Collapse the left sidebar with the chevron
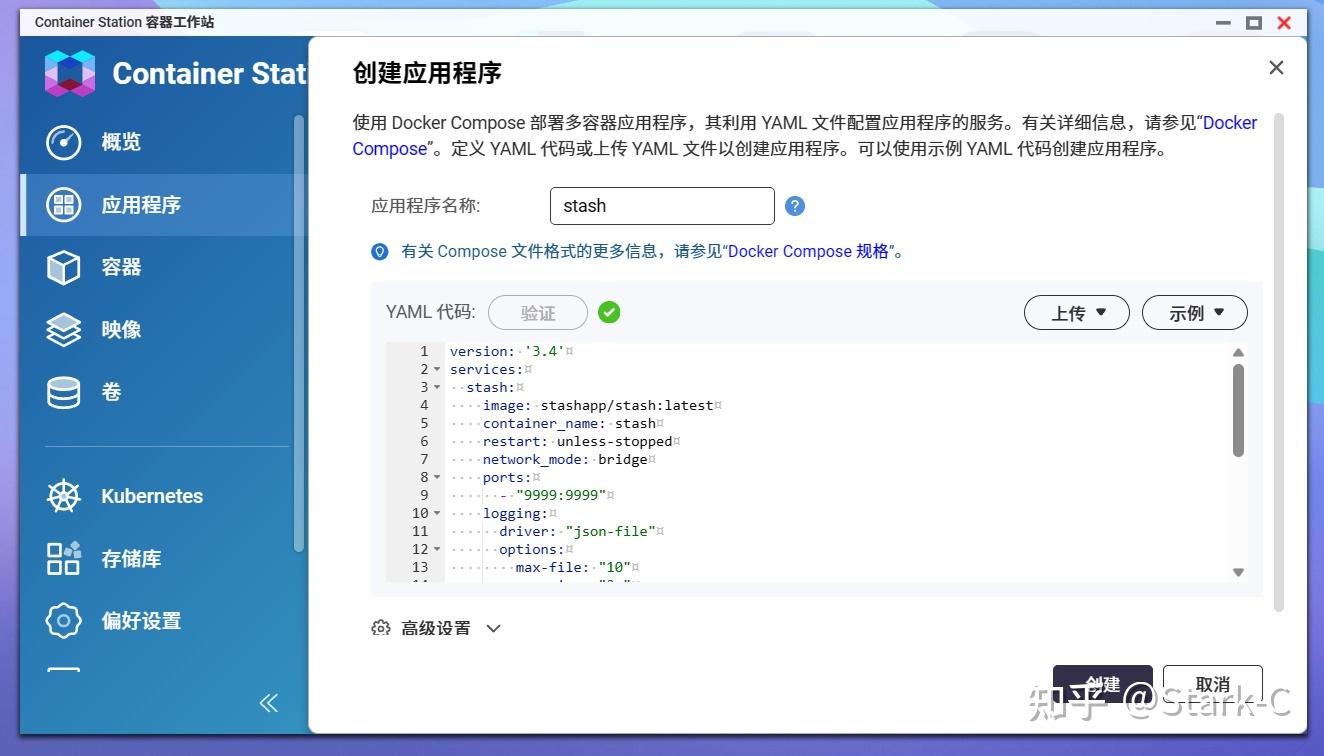The height and width of the screenshot is (756, 1324). (268, 703)
